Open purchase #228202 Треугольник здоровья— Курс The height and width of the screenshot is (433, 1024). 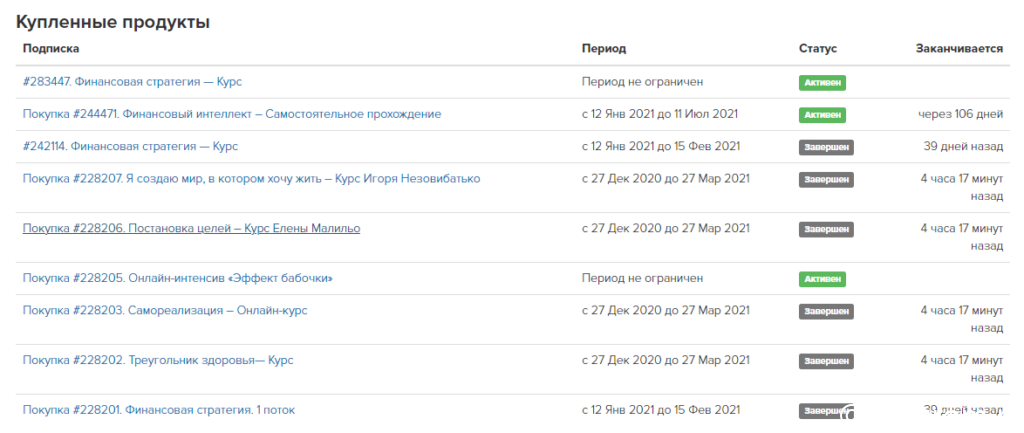coord(158,361)
